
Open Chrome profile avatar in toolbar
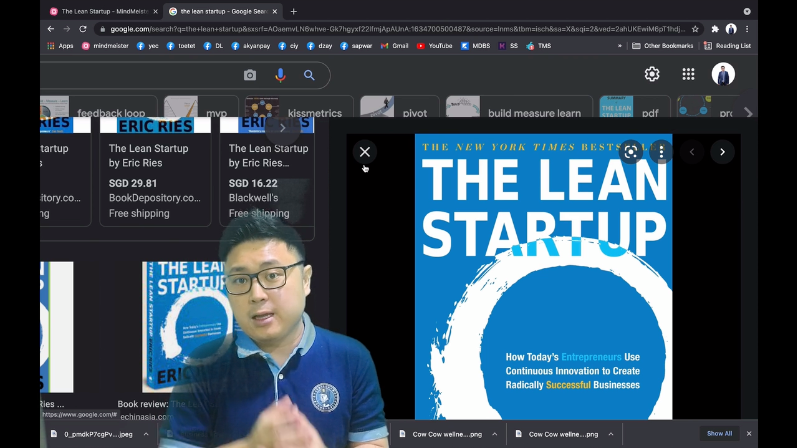click(731, 29)
